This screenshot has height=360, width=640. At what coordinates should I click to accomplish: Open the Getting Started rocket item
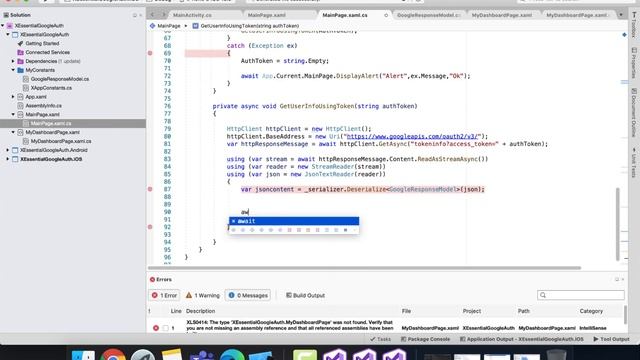pyautogui.click(x=20, y=43)
